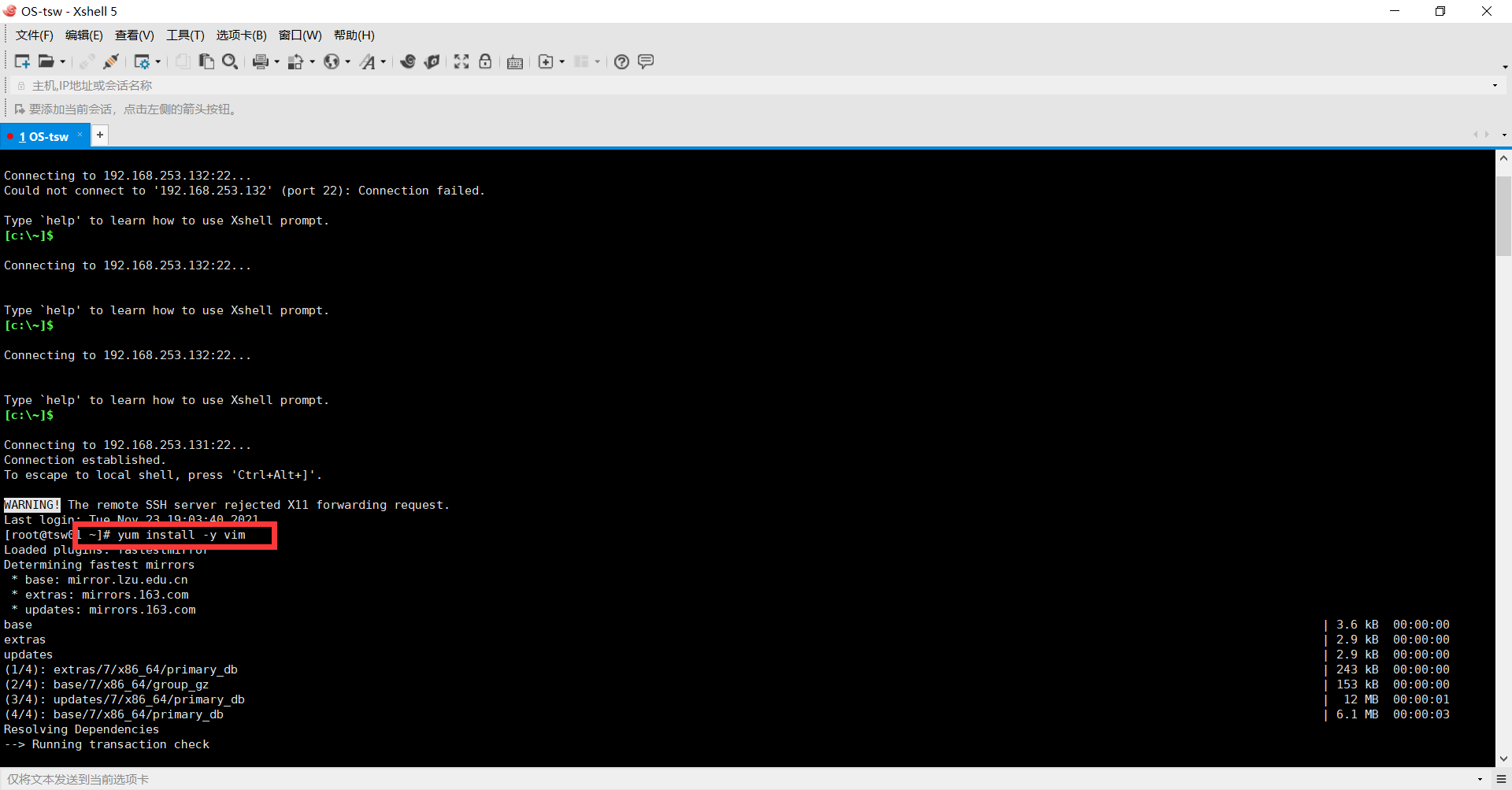The image size is (1512, 790).
Task: Click the greyed Disconnect plug icon
Action: 87,61
